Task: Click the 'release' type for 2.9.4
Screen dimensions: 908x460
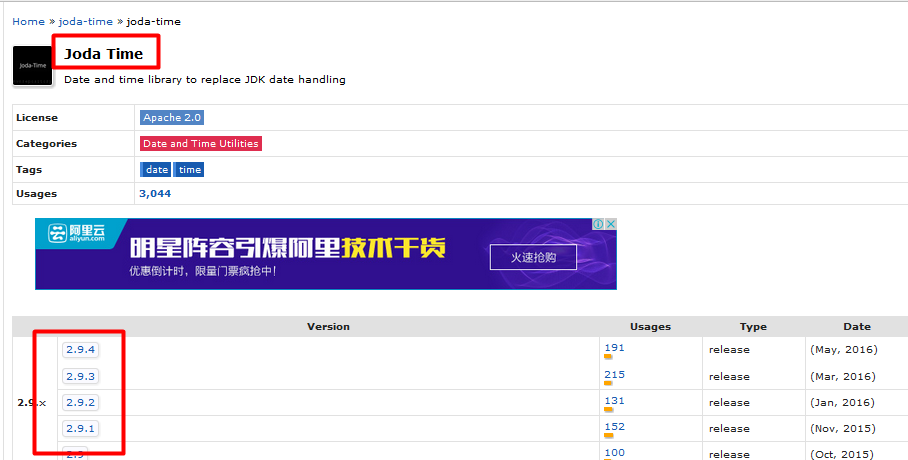Action: coord(729,349)
